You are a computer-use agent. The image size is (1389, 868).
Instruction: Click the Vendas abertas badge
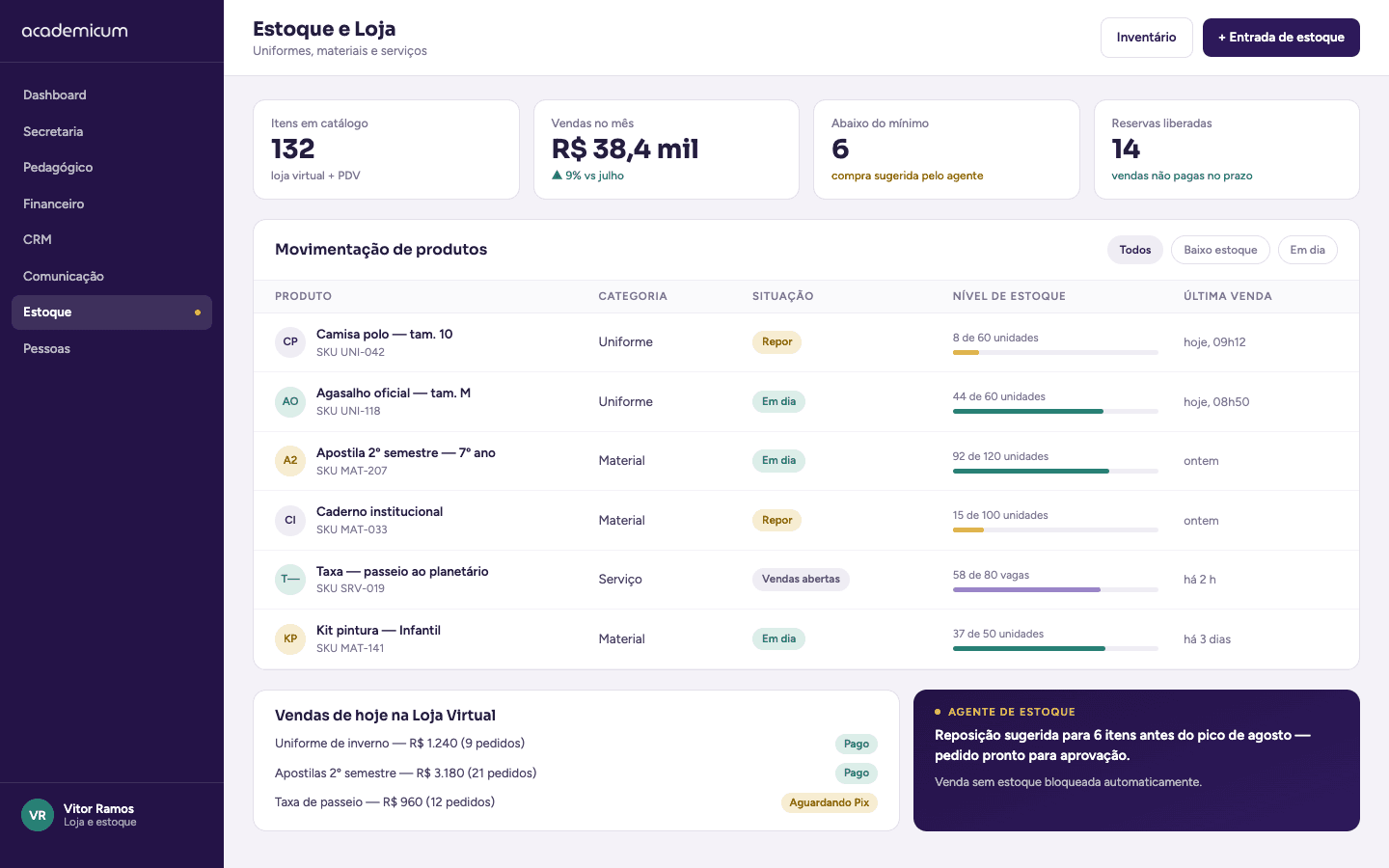(x=801, y=580)
